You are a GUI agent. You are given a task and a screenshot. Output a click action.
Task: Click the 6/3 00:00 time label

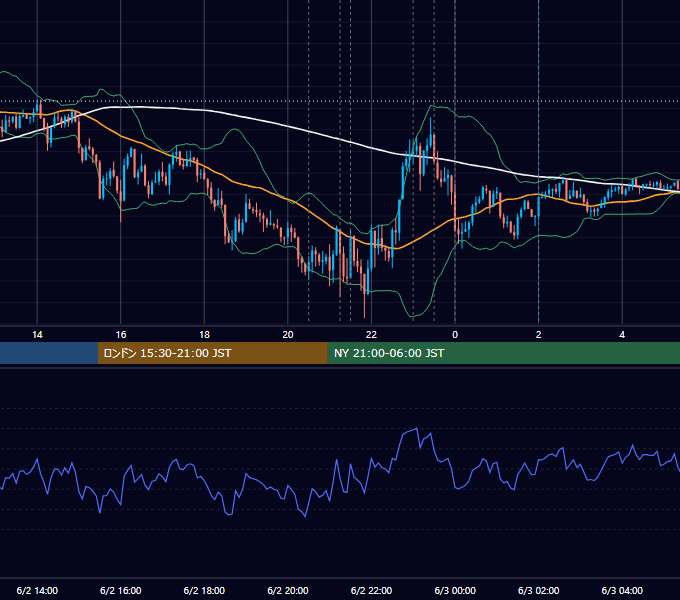(455, 590)
